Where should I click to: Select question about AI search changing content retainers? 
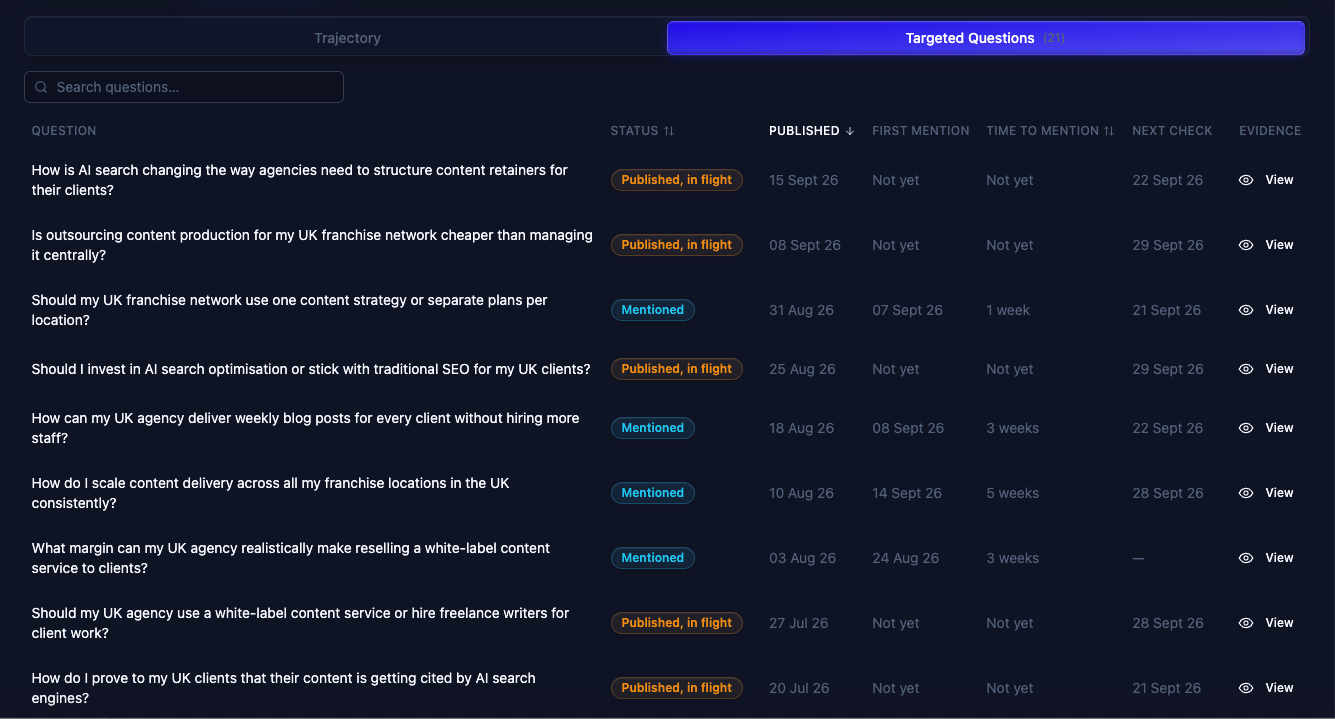coord(300,180)
